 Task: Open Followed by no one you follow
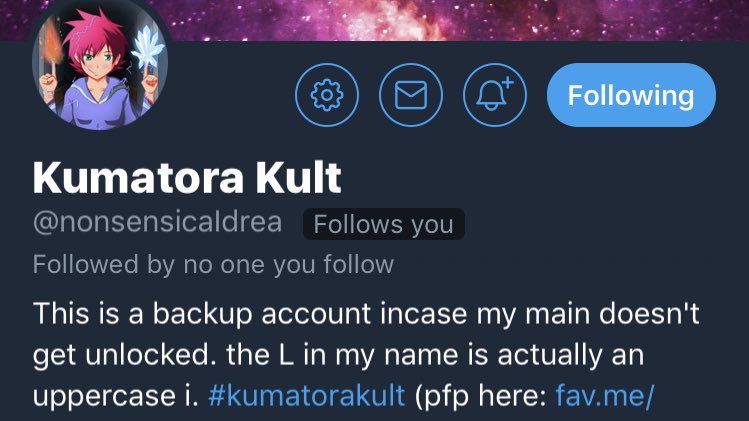[x=213, y=264]
